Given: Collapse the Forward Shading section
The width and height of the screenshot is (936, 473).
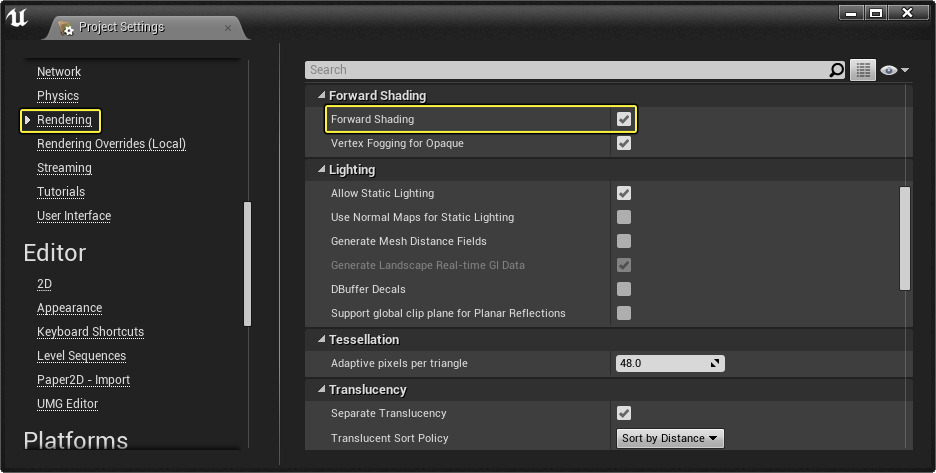Looking at the screenshot, I should [322, 96].
